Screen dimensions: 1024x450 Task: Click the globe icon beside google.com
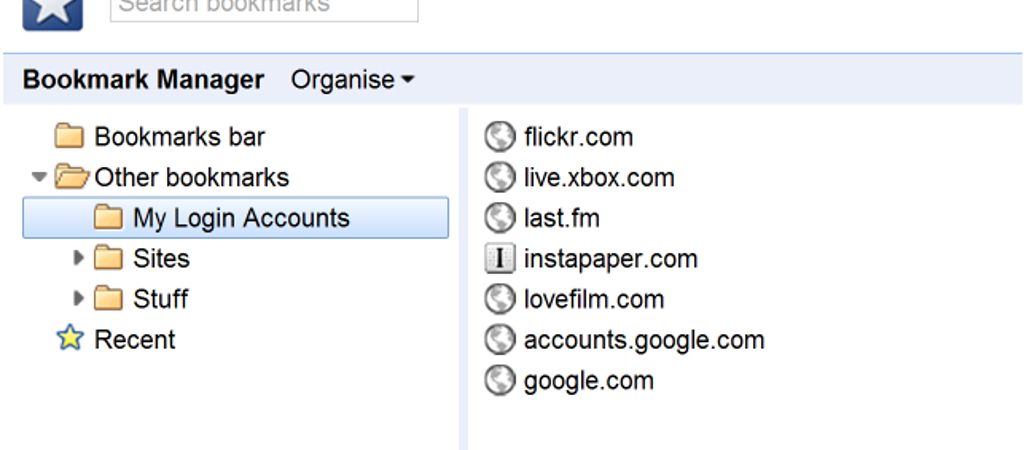500,380
